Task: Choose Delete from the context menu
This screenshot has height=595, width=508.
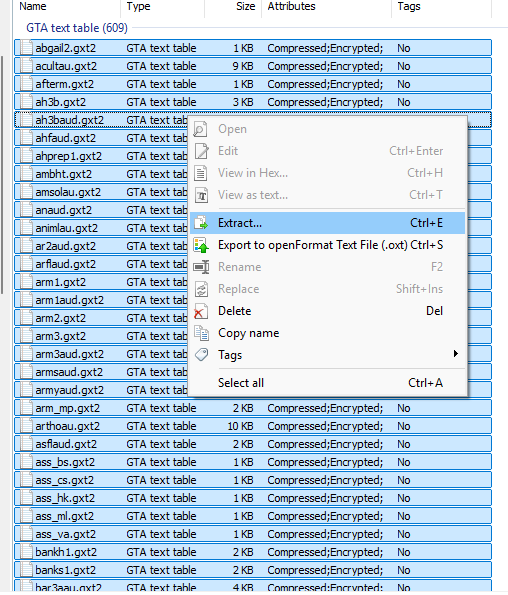Action: point(327,311)
